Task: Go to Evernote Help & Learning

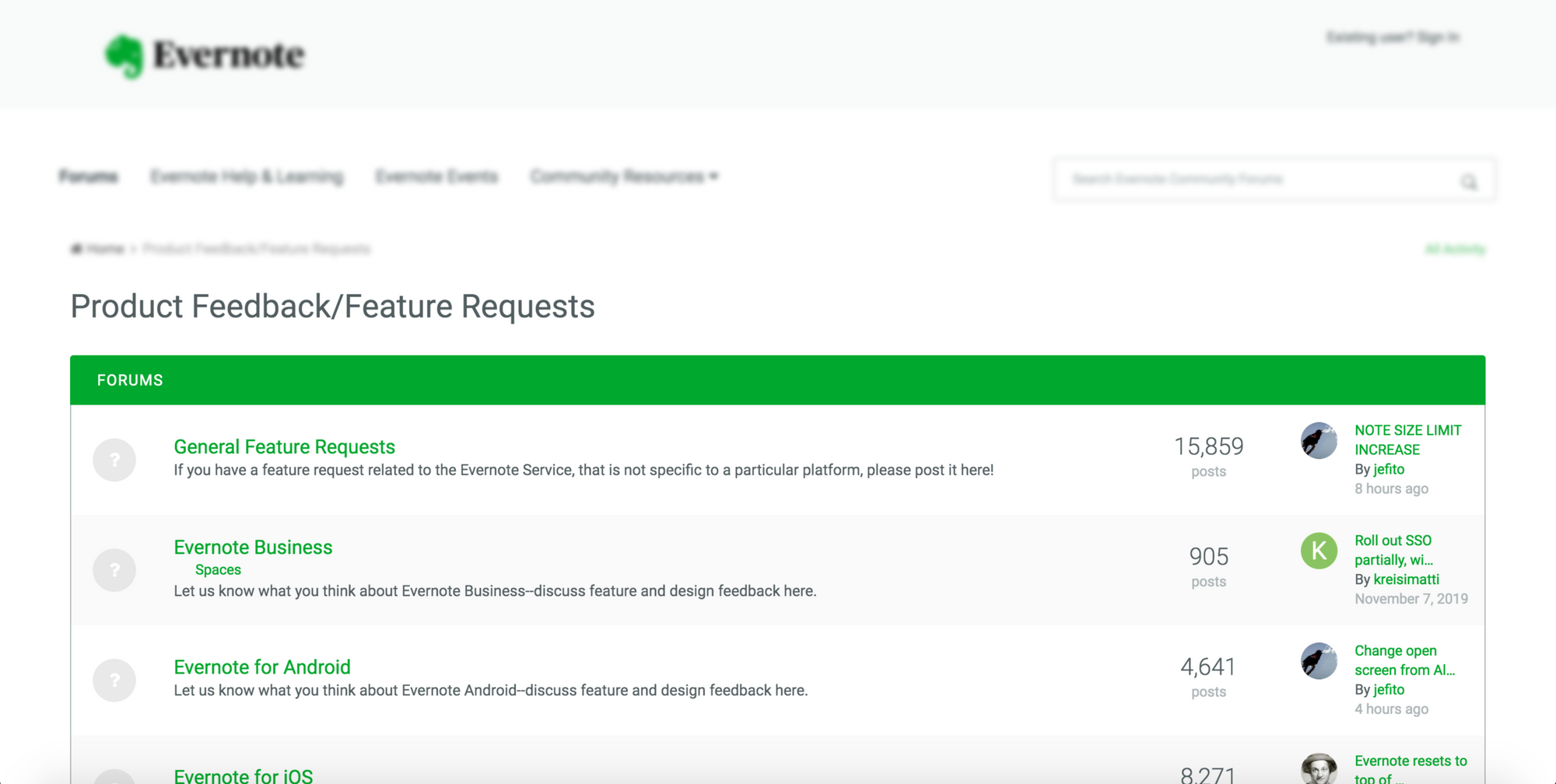Action: tap(247, 177)
